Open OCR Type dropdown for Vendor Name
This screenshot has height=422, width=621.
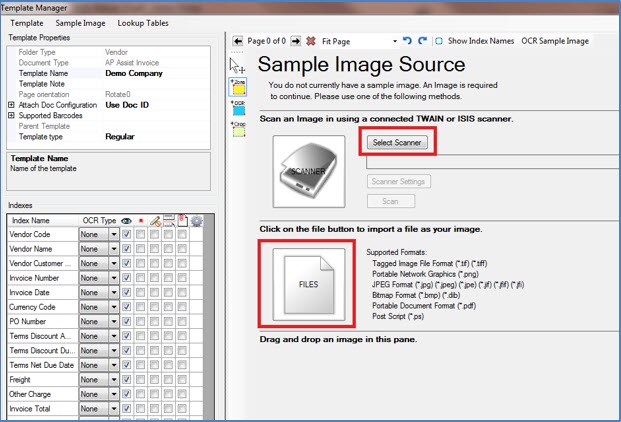click(x=114, y=248)
